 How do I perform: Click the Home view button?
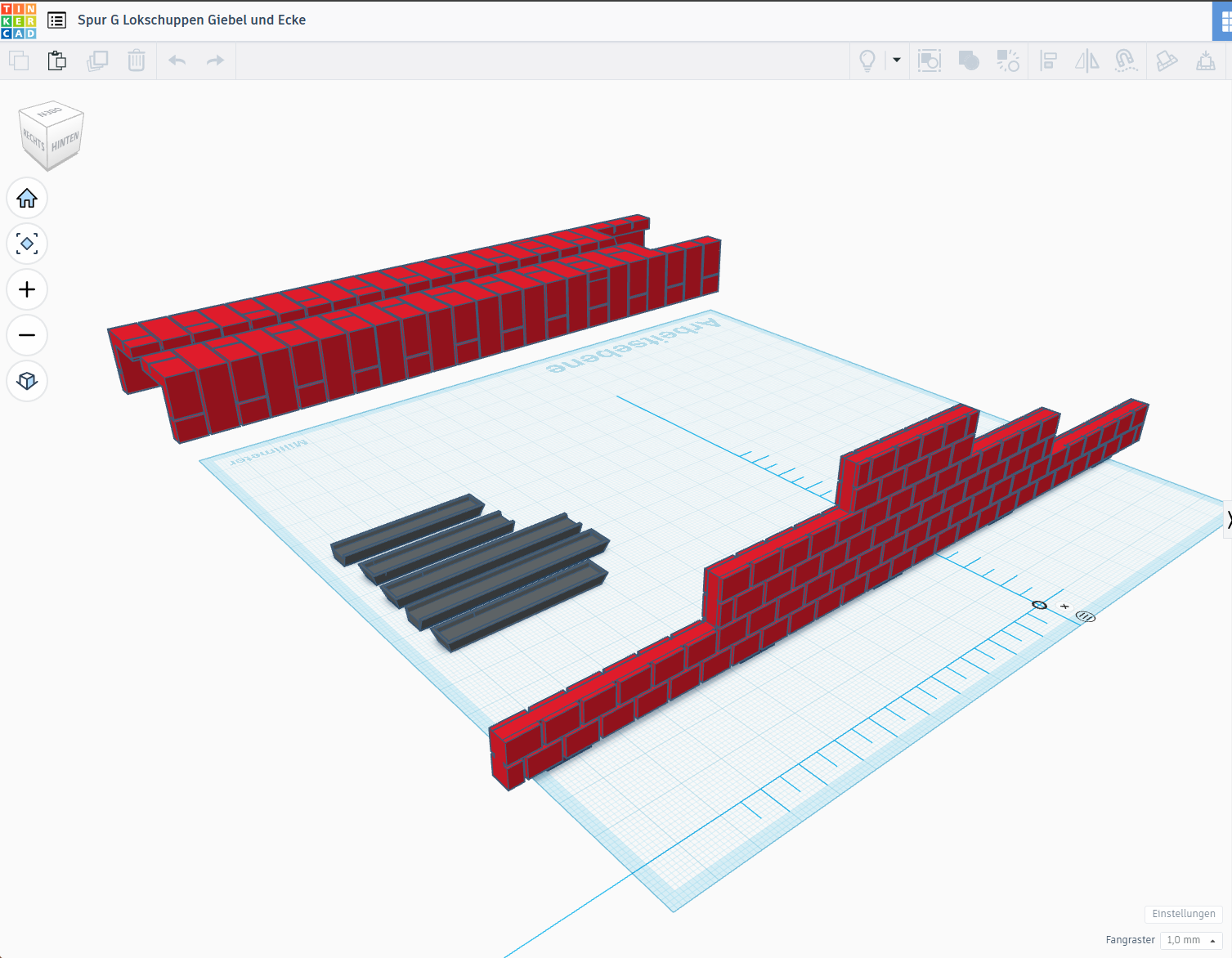pos(27,198)
